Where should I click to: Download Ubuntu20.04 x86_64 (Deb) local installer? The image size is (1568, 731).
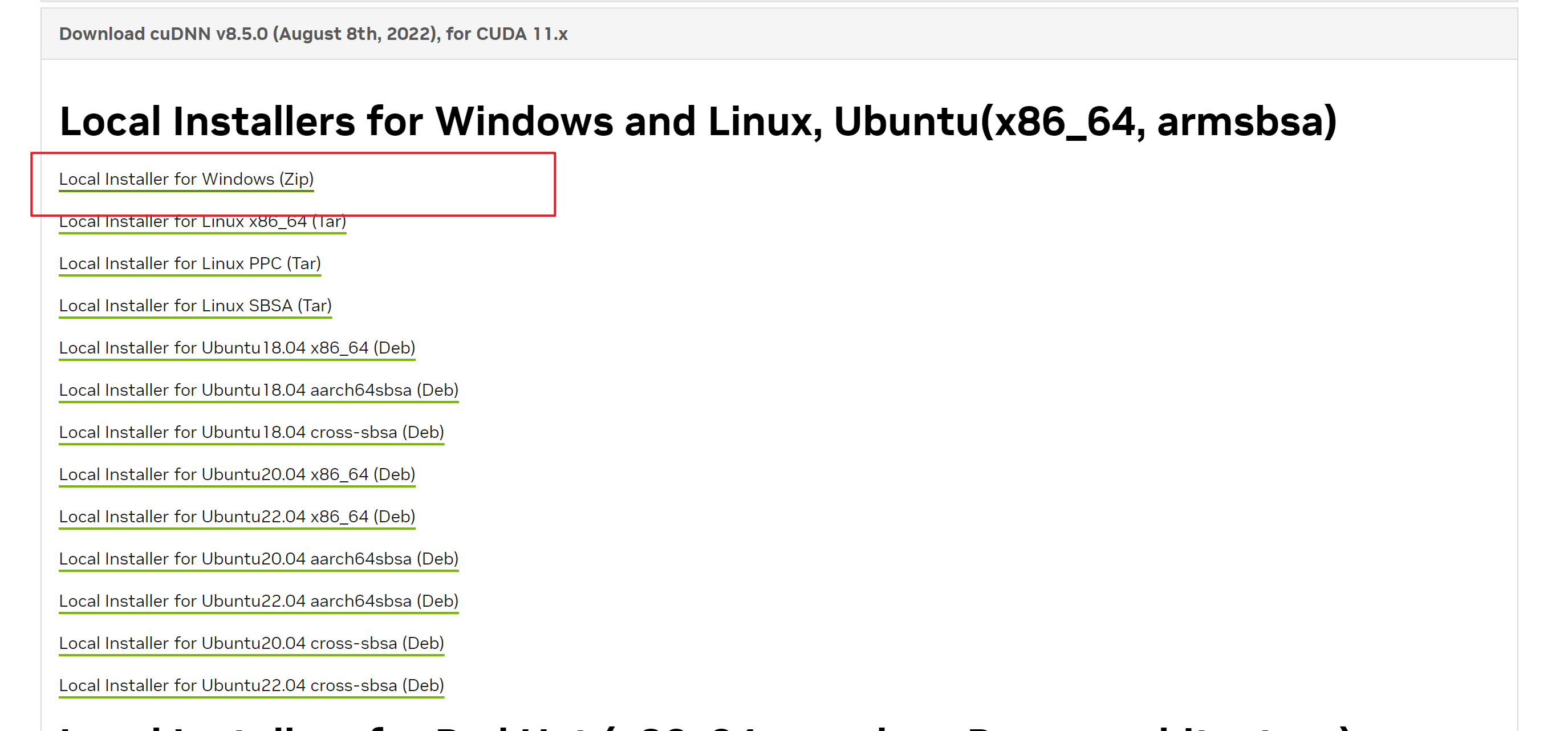pos(237,474)
